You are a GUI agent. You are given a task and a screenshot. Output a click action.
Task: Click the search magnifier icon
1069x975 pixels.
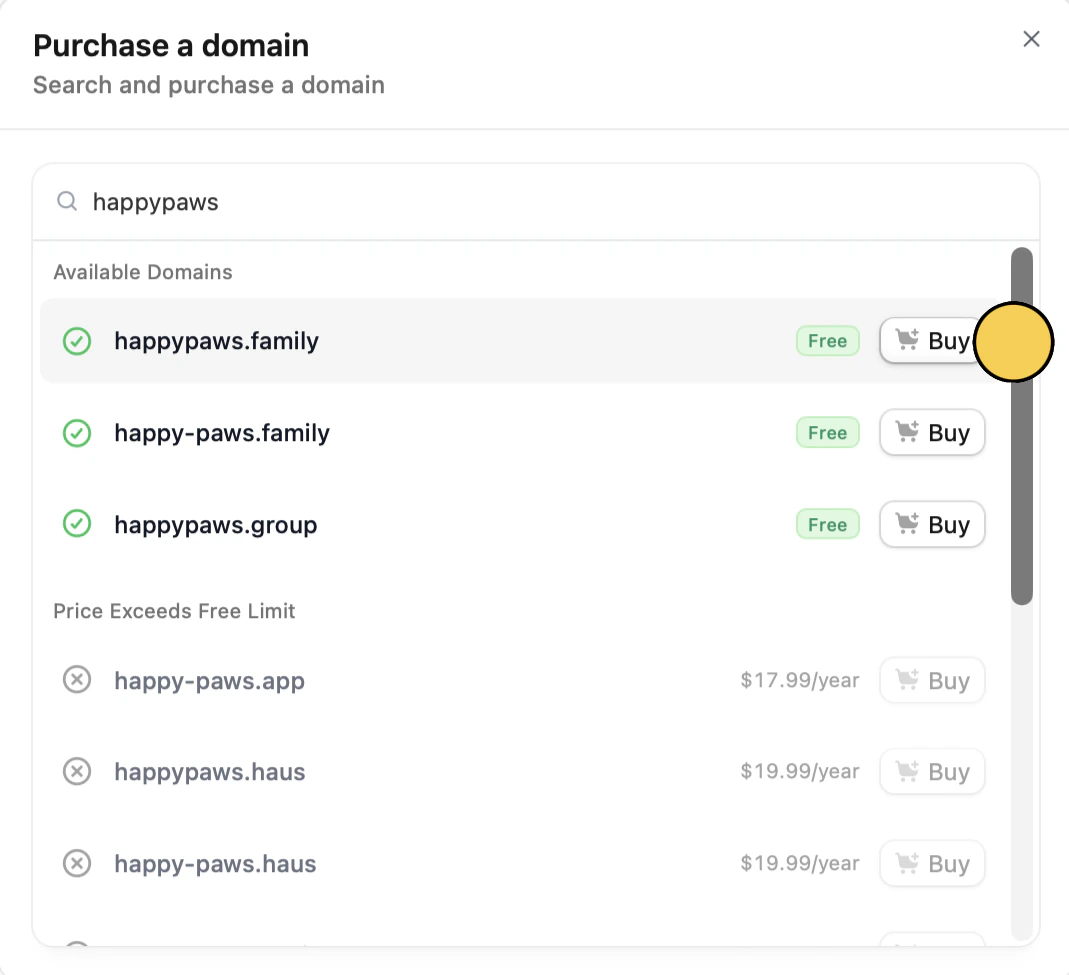(67, 201)
